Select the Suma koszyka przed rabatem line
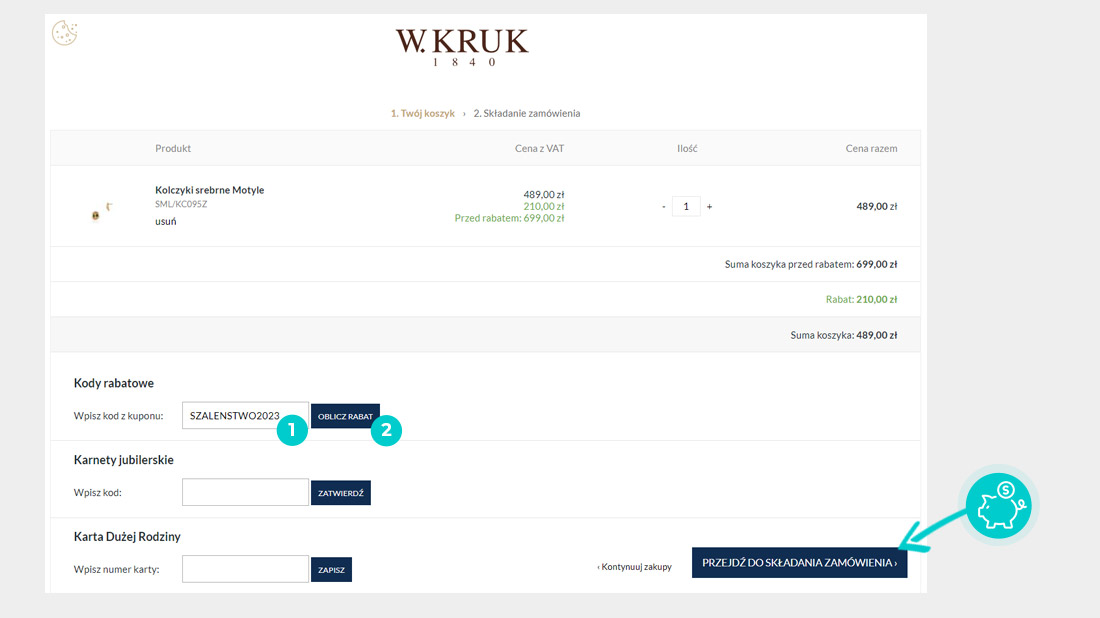 (811, 264)
